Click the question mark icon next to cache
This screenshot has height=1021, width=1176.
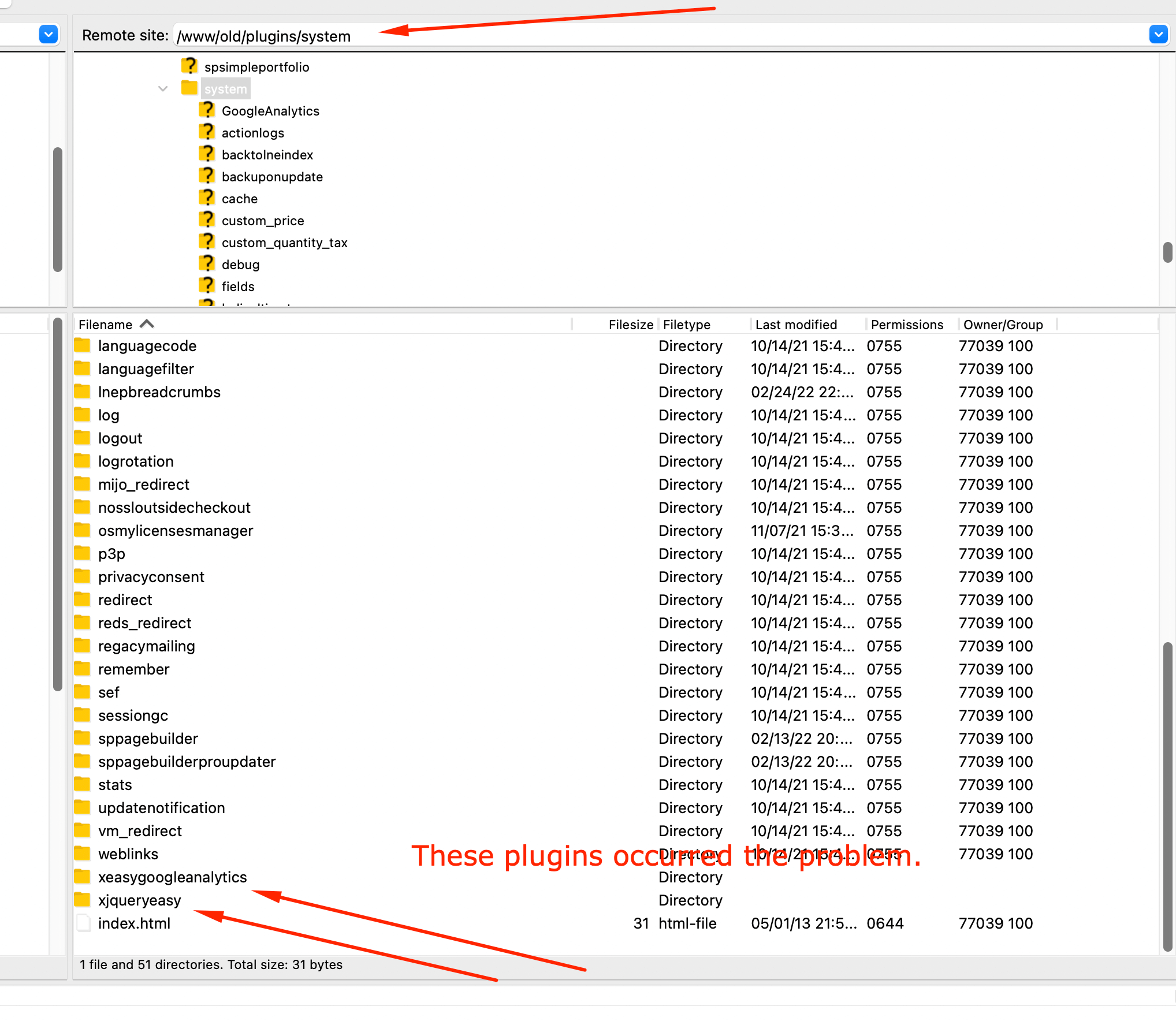(207, 197)
